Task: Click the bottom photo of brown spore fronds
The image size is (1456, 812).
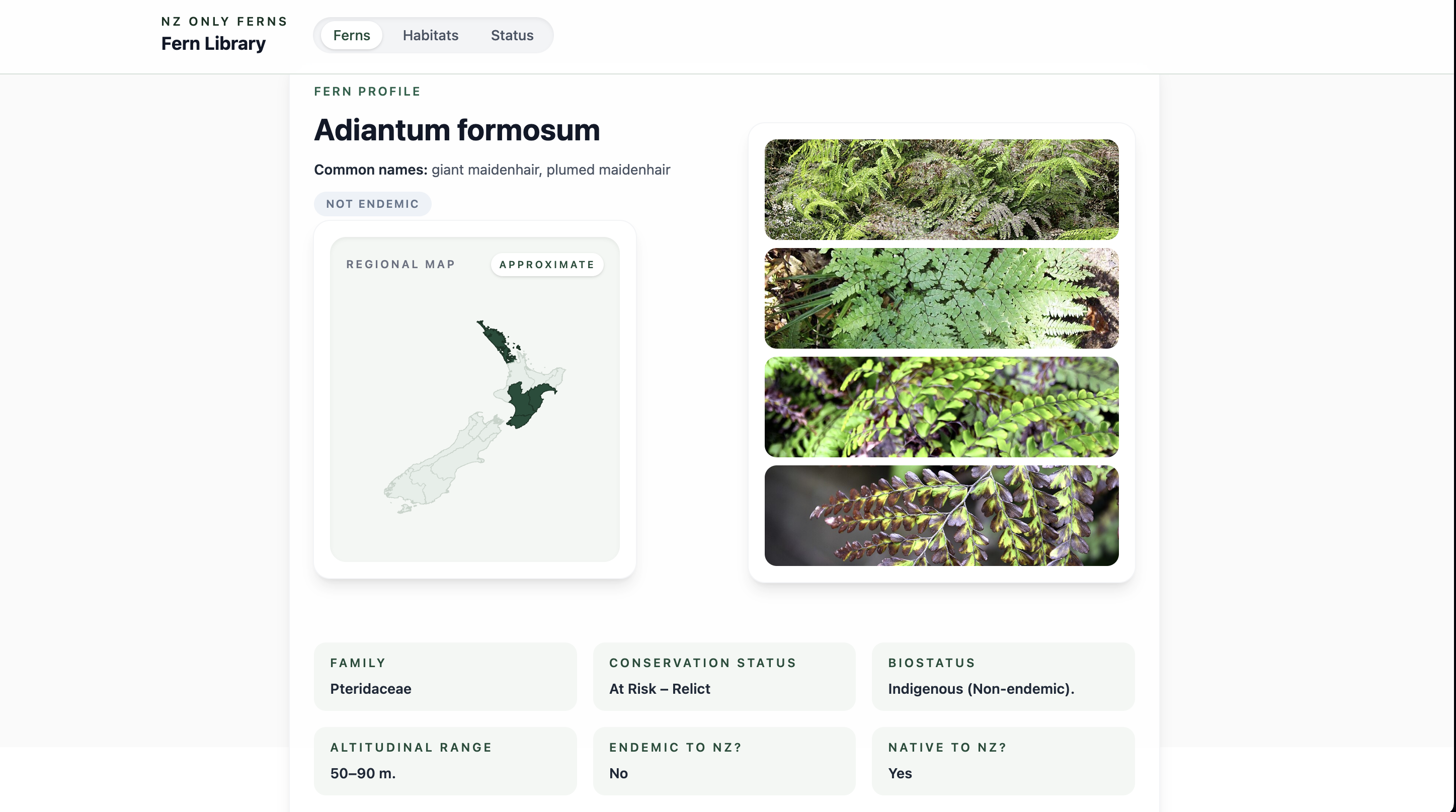Action: pos(940,515)
